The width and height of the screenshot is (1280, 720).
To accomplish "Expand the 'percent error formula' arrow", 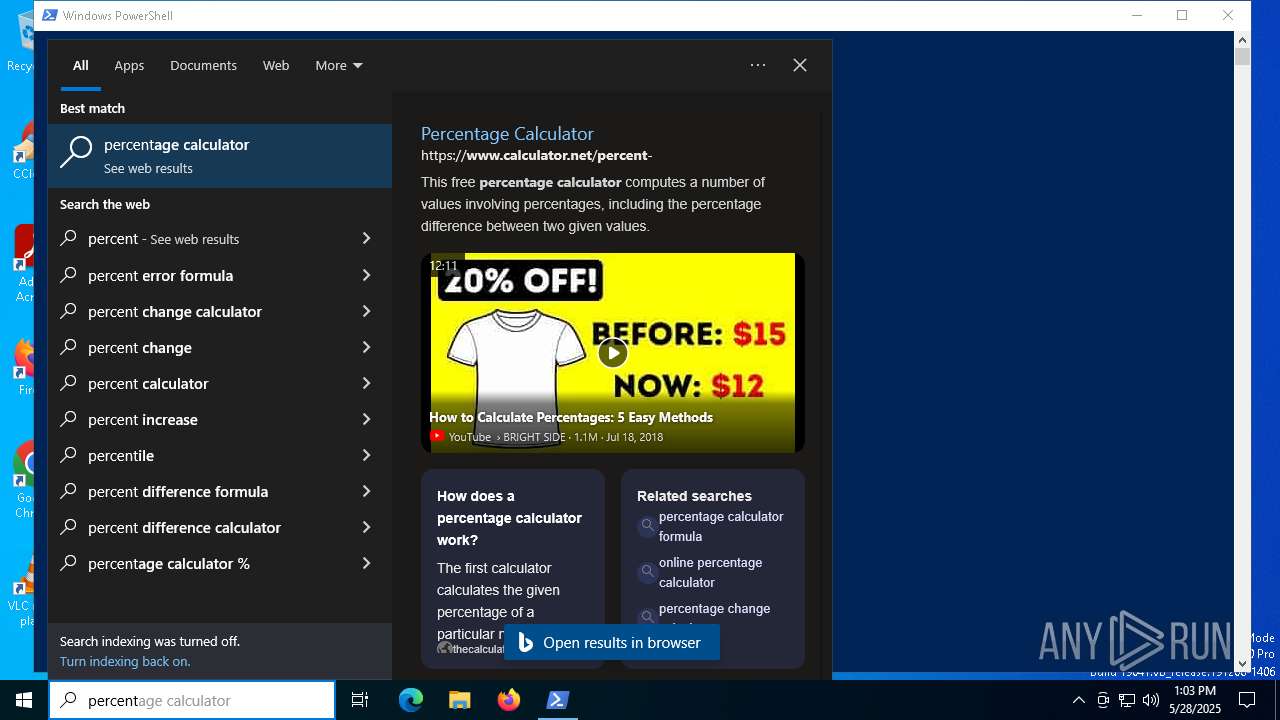I will click(366, 275).
